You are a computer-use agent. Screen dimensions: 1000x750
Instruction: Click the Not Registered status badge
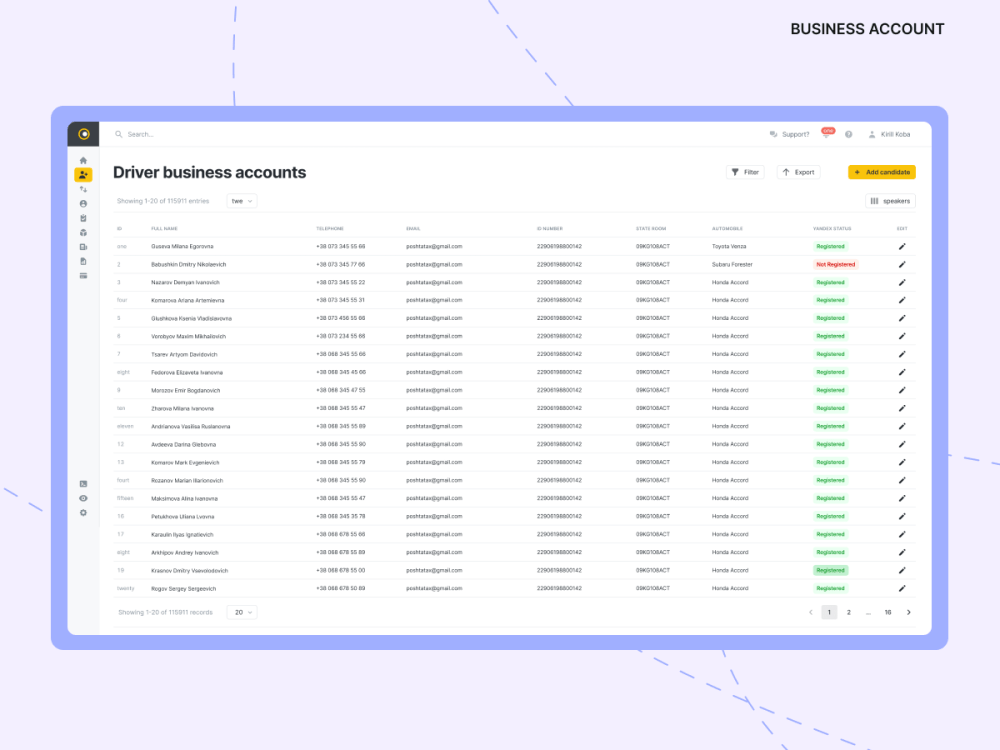point(835,264)
